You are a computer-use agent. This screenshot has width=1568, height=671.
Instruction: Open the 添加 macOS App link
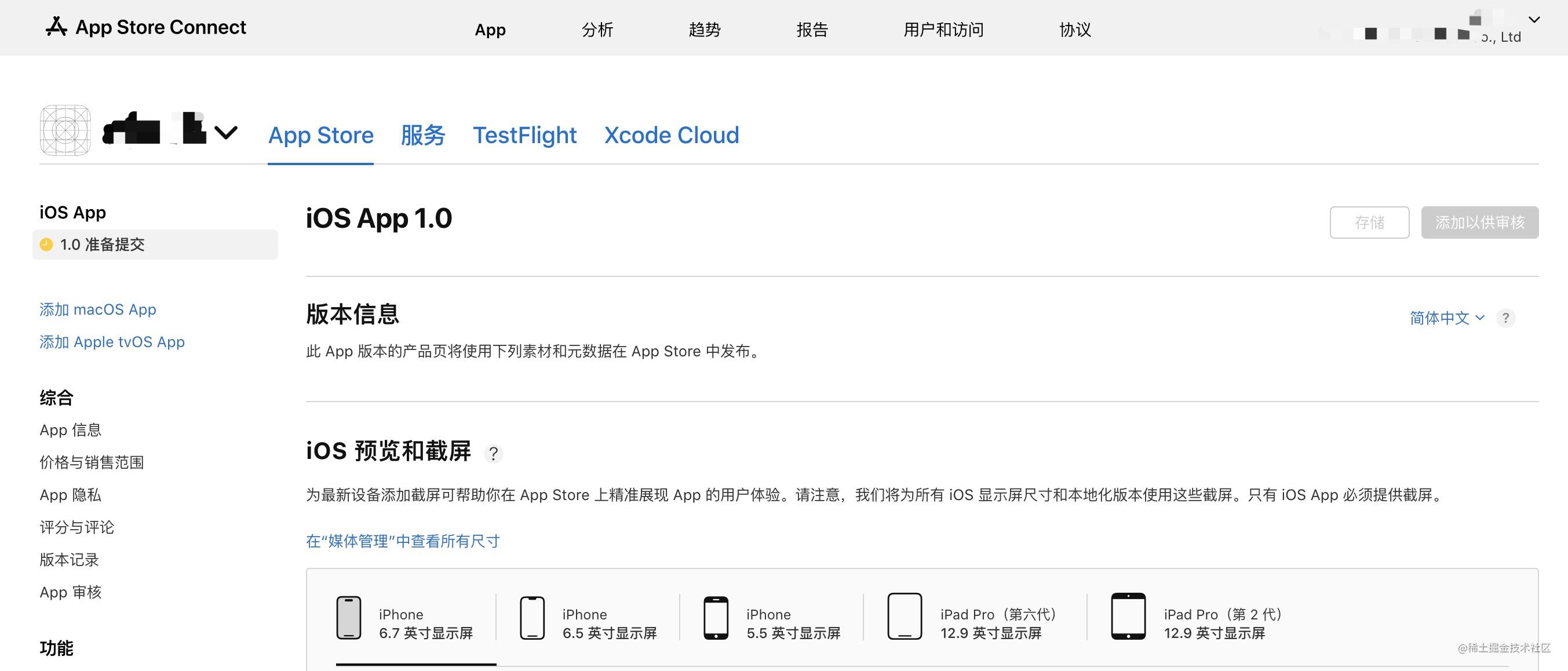(x=97, y=309)
